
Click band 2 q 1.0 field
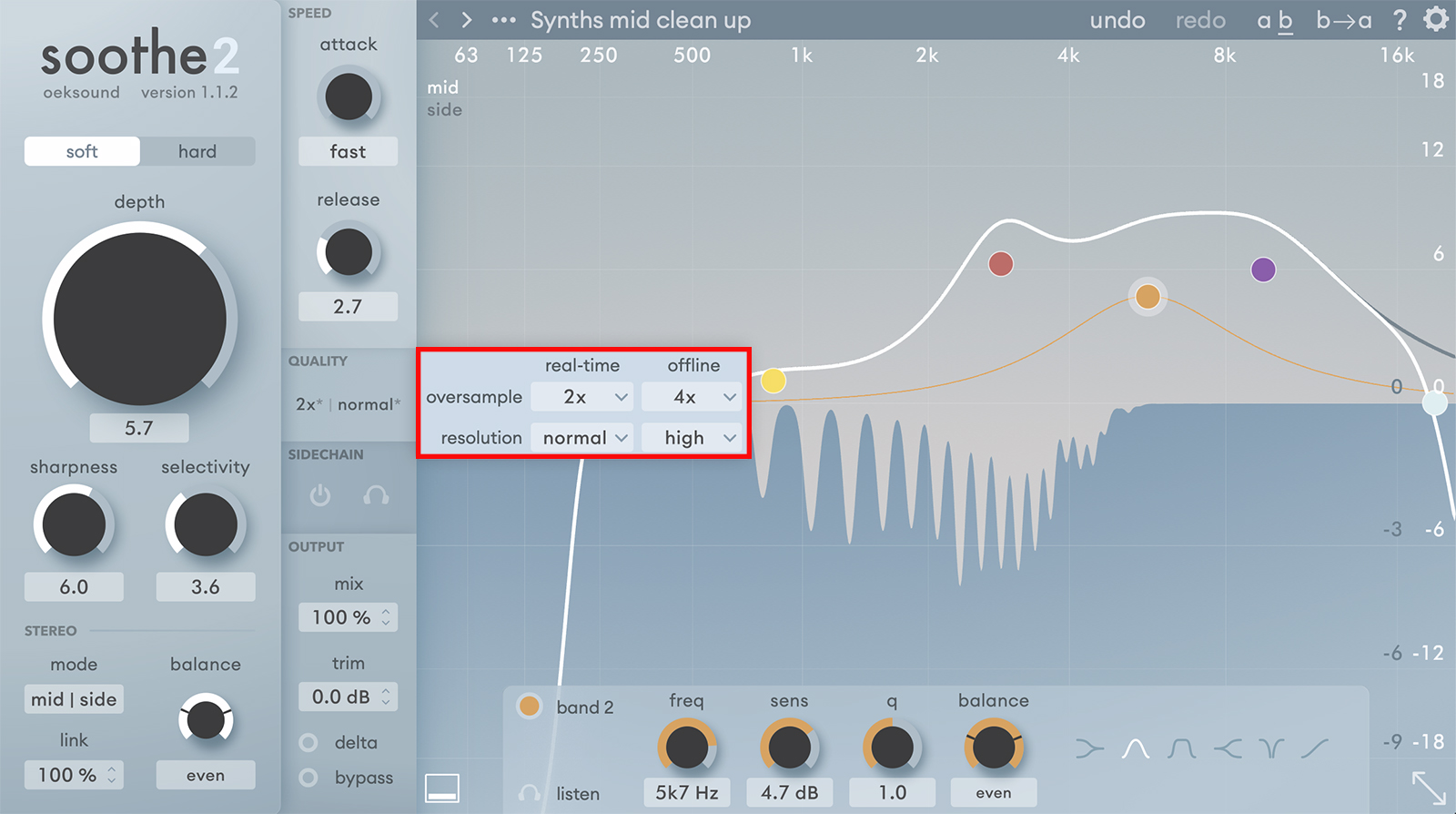(892, 793)
